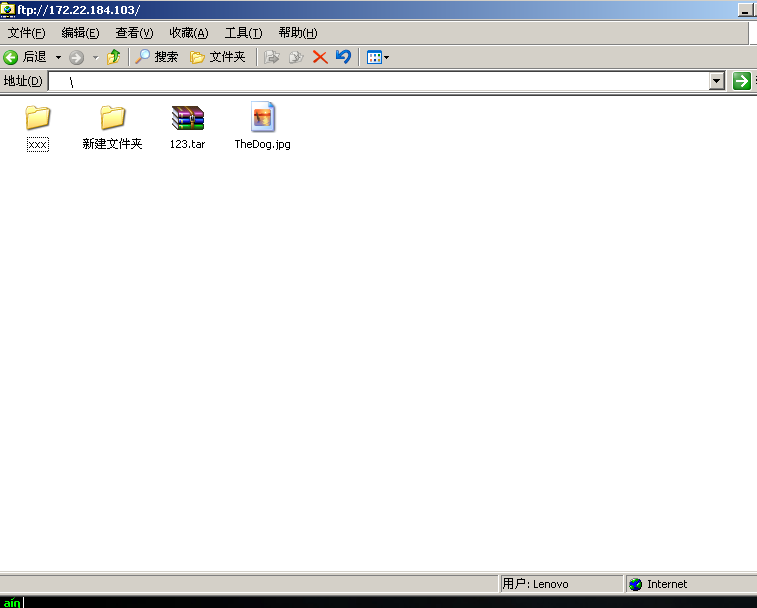
Task: Click inside the address bar field
Action: (379, 81)
